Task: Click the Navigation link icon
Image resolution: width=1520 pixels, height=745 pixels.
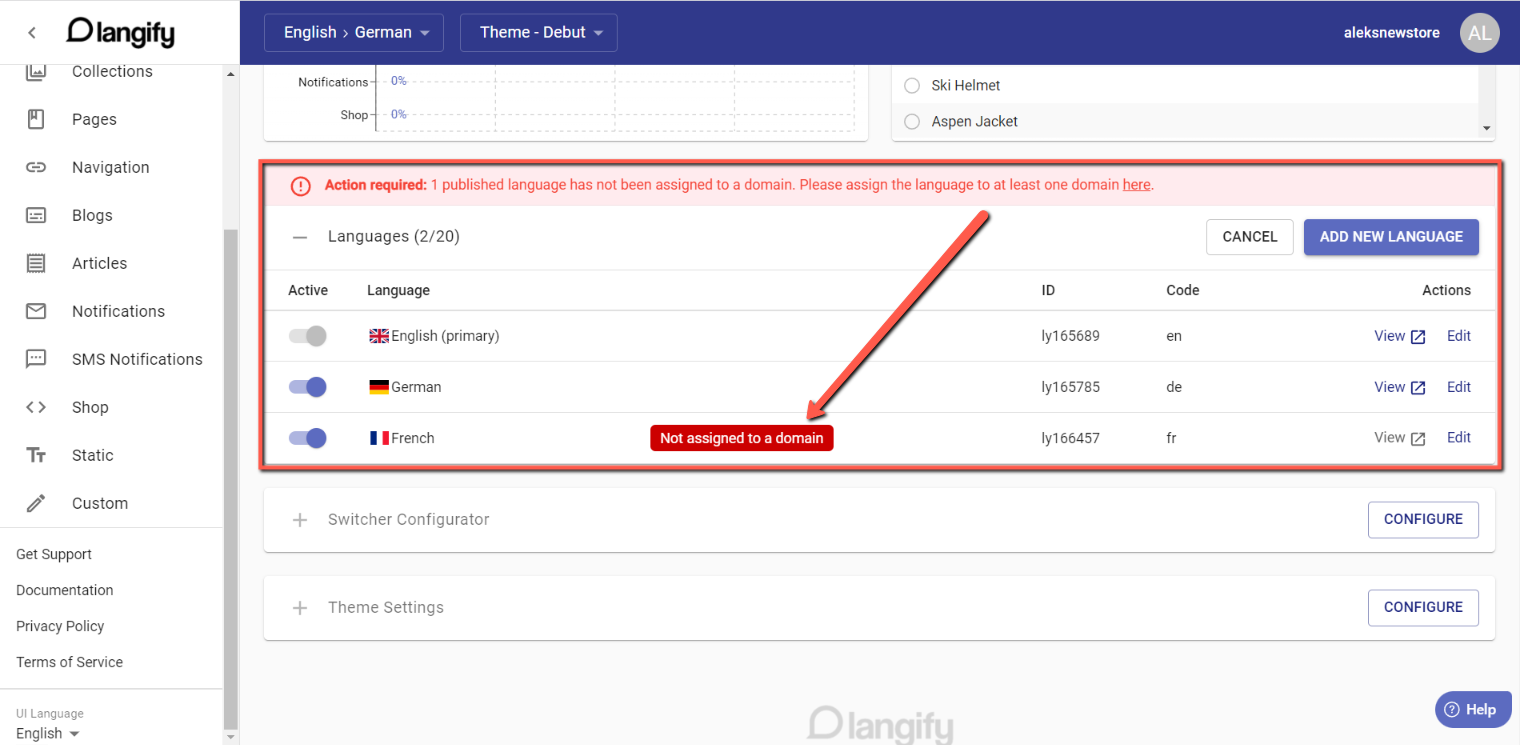Action: (x=36, y=167)
